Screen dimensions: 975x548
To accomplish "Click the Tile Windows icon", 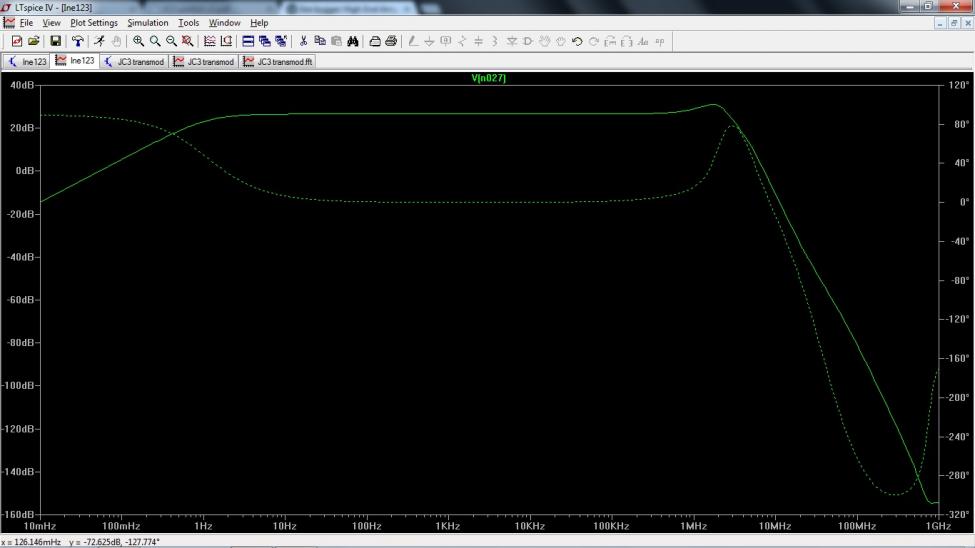I will click(248, 41).
